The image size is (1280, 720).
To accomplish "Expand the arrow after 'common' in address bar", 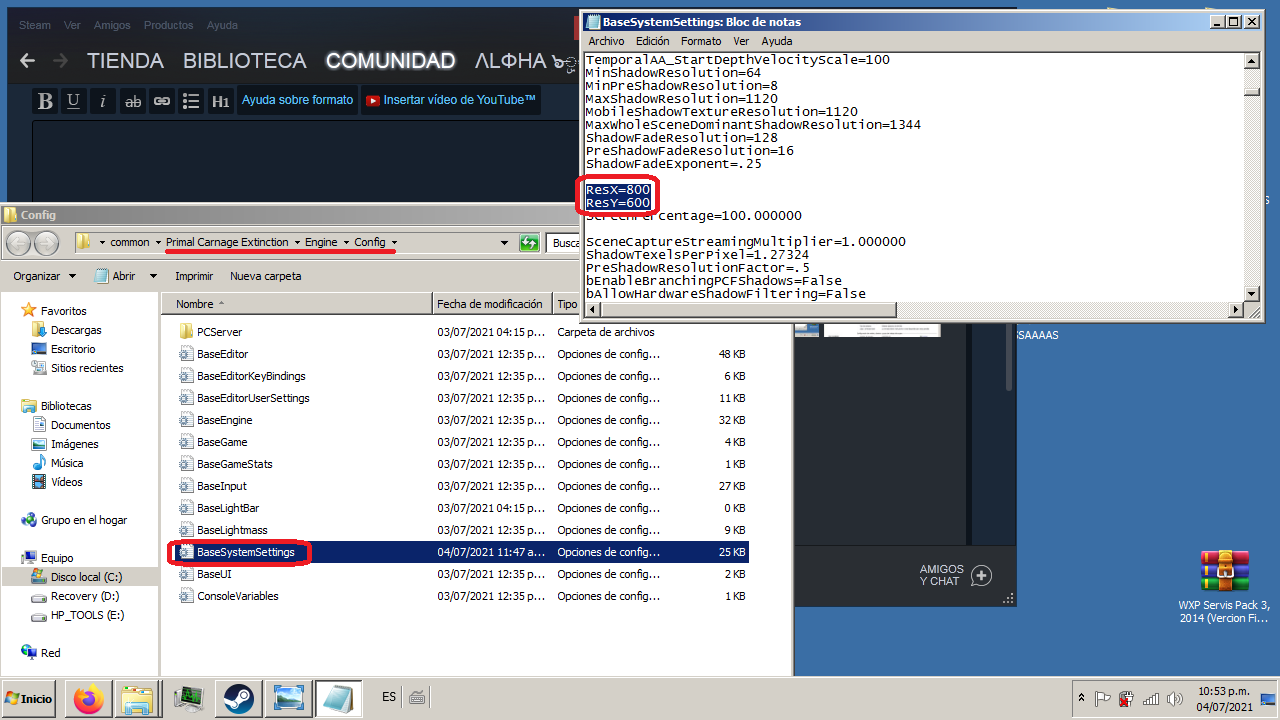I will [158, 242].
